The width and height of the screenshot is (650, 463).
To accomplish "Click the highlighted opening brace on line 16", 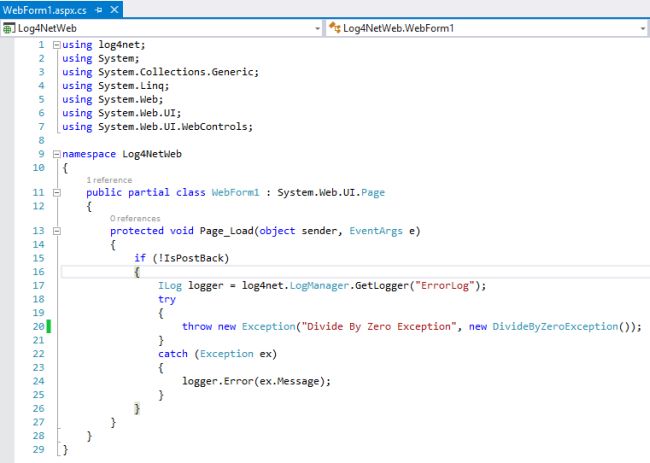I will tap(137, 272).
